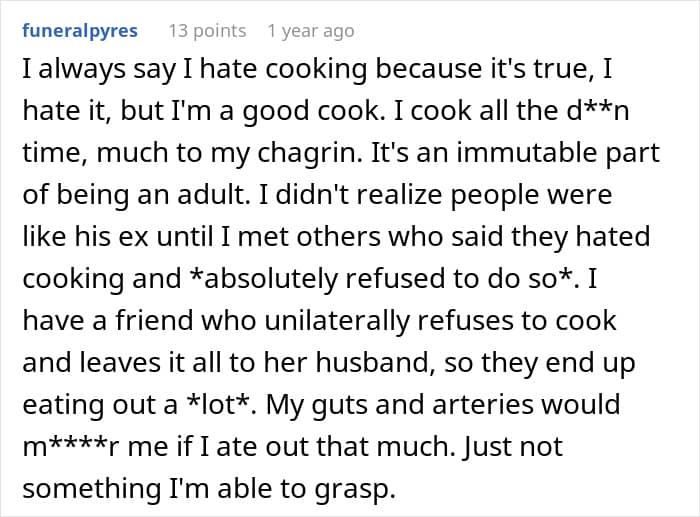700x517 pixels.
Task: Click the '1 year ago' timestamp
Action: tap(311, 31)
